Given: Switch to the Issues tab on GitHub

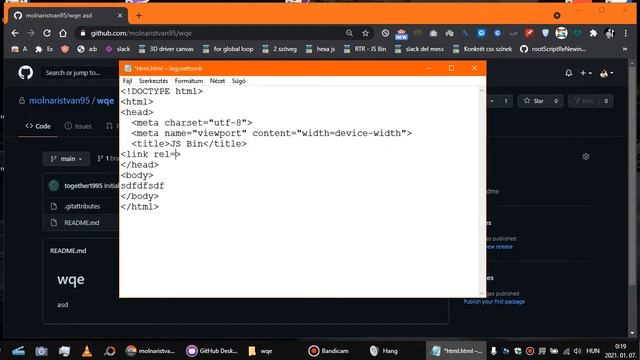Looking at the screenshot, I should [78, 126].
